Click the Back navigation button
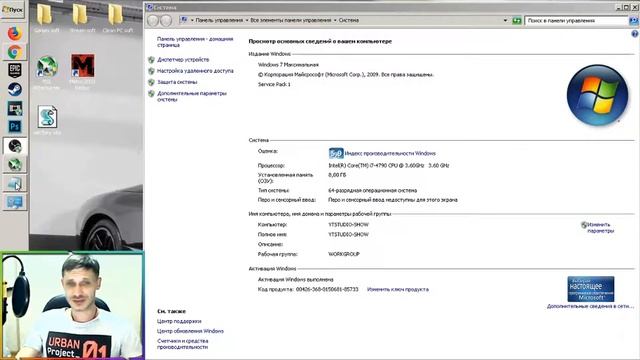The width and height of the screenshot is (640, 360). 153,20
